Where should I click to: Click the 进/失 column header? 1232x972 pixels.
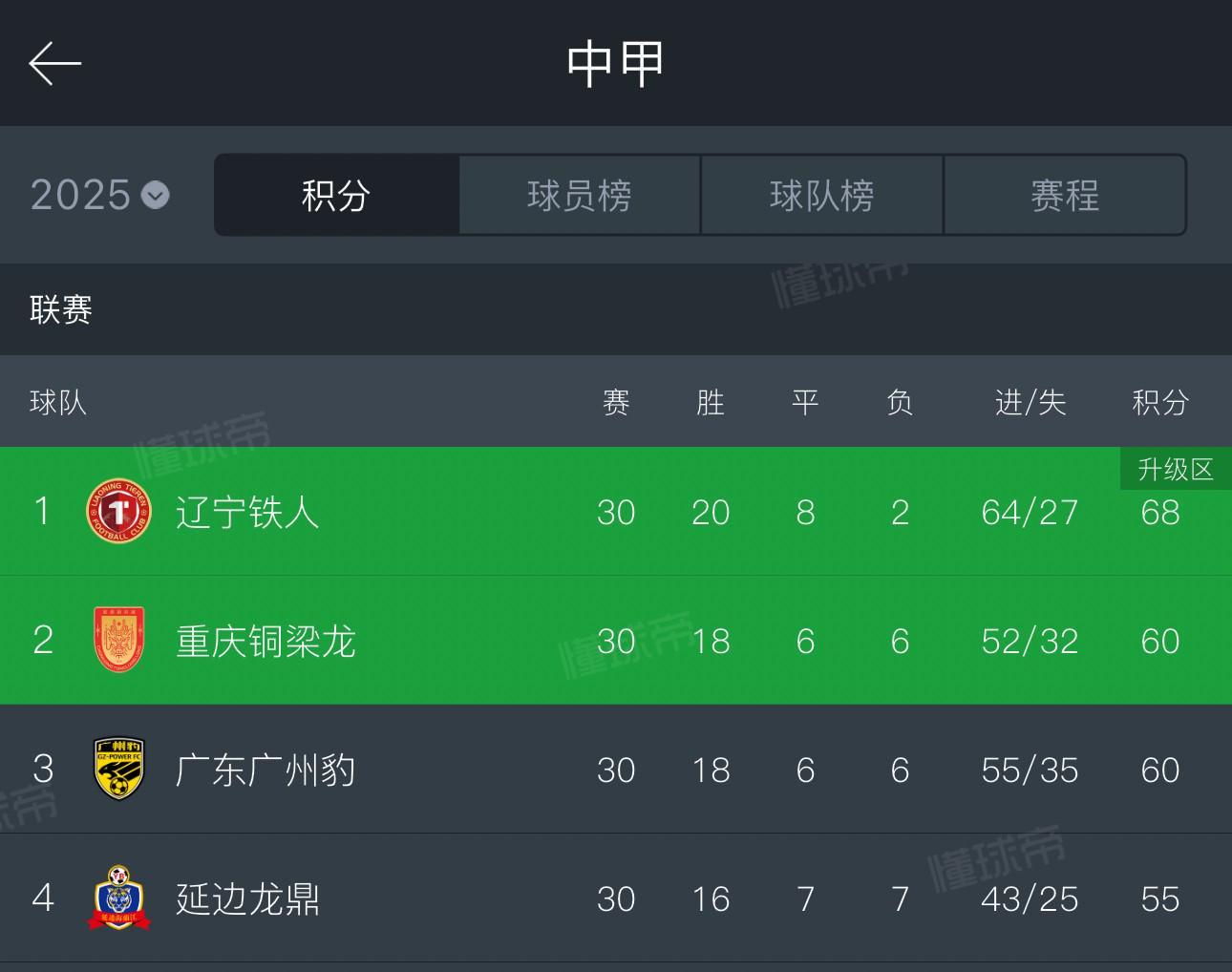pyautogui.click(x=1028, y=402)
